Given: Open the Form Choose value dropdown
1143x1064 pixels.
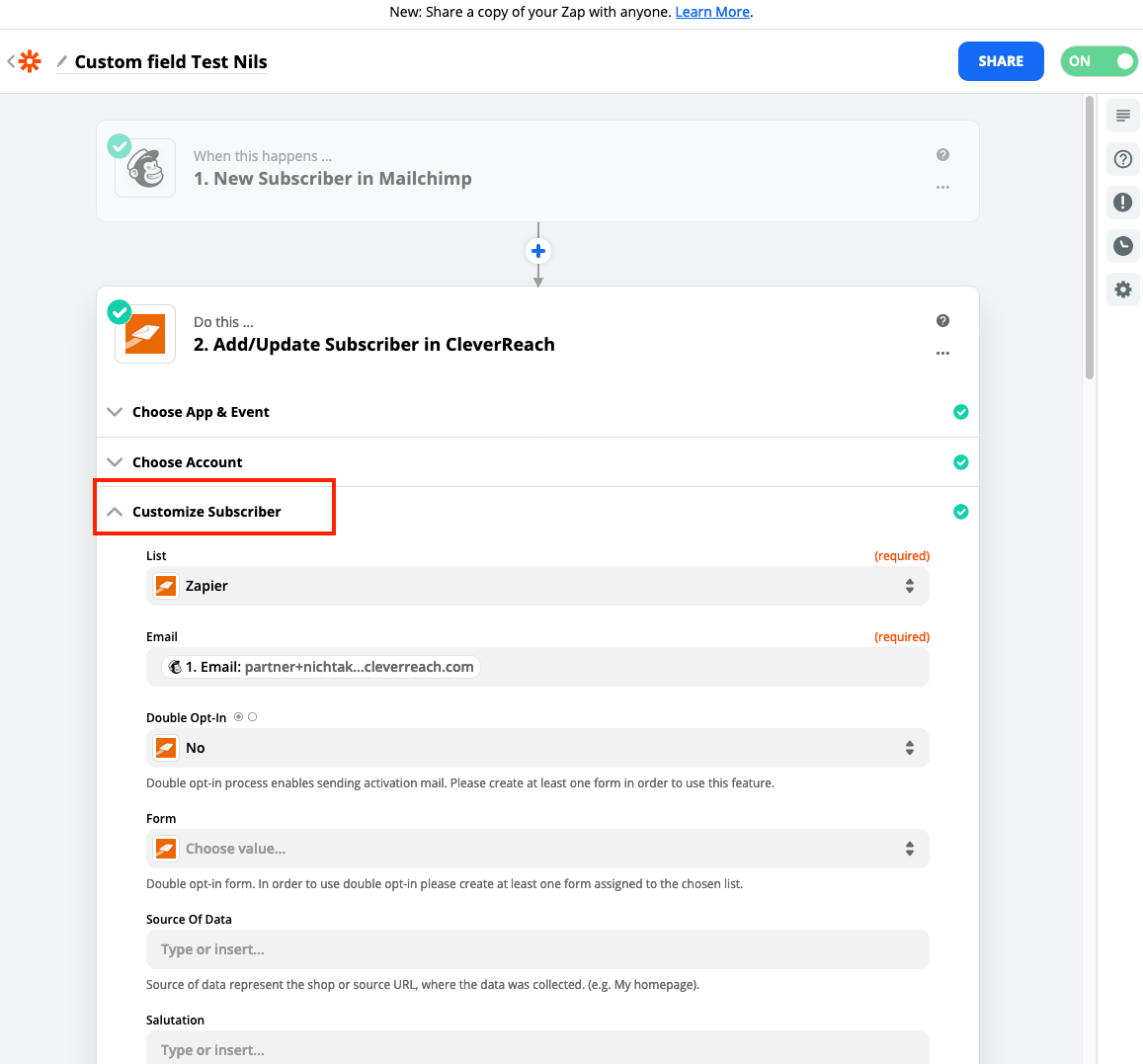Looking at the screenshot, I should tap(537, 849).
